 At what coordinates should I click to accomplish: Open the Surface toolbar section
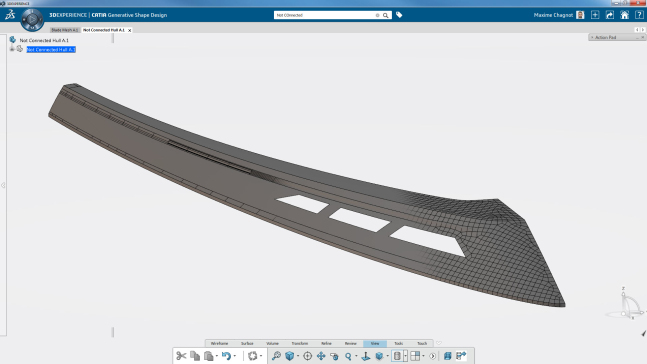click(x=247, y=343)
